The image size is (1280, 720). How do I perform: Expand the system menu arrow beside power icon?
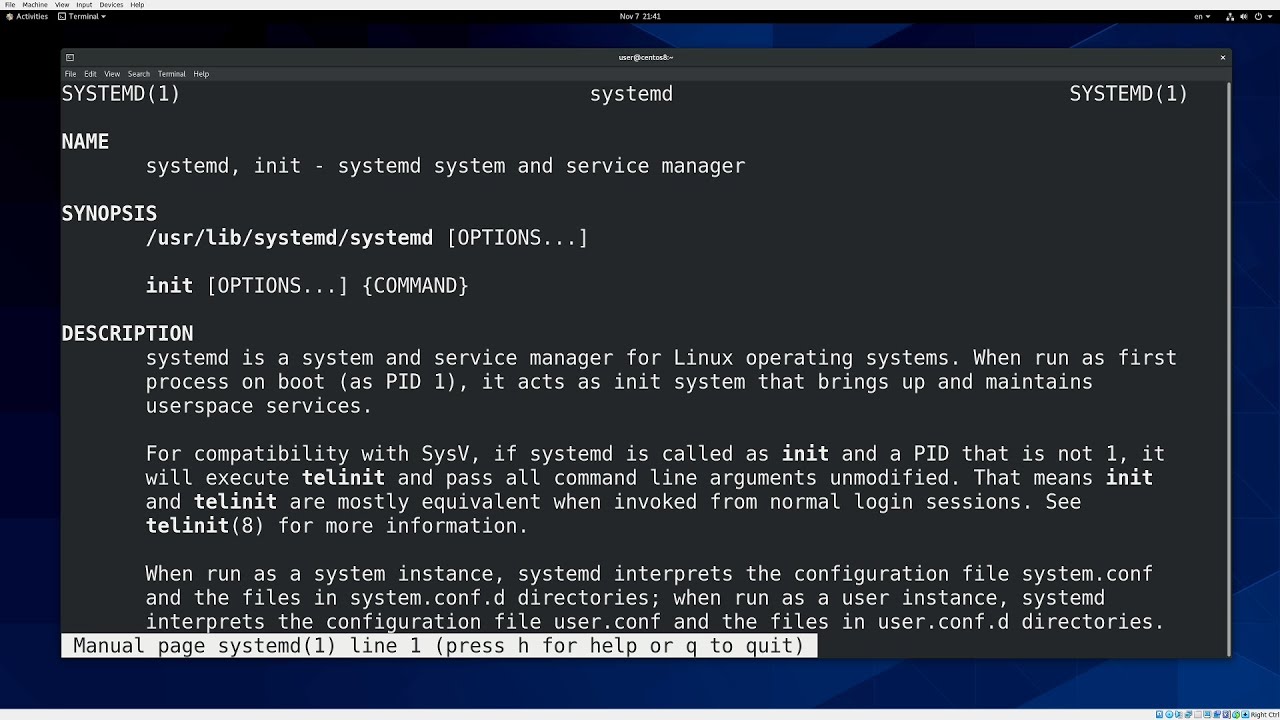point(1270,16)
